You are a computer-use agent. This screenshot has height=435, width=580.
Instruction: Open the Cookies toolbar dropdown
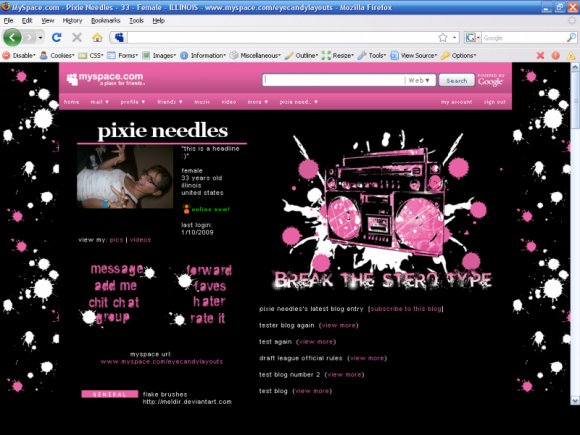57,55
